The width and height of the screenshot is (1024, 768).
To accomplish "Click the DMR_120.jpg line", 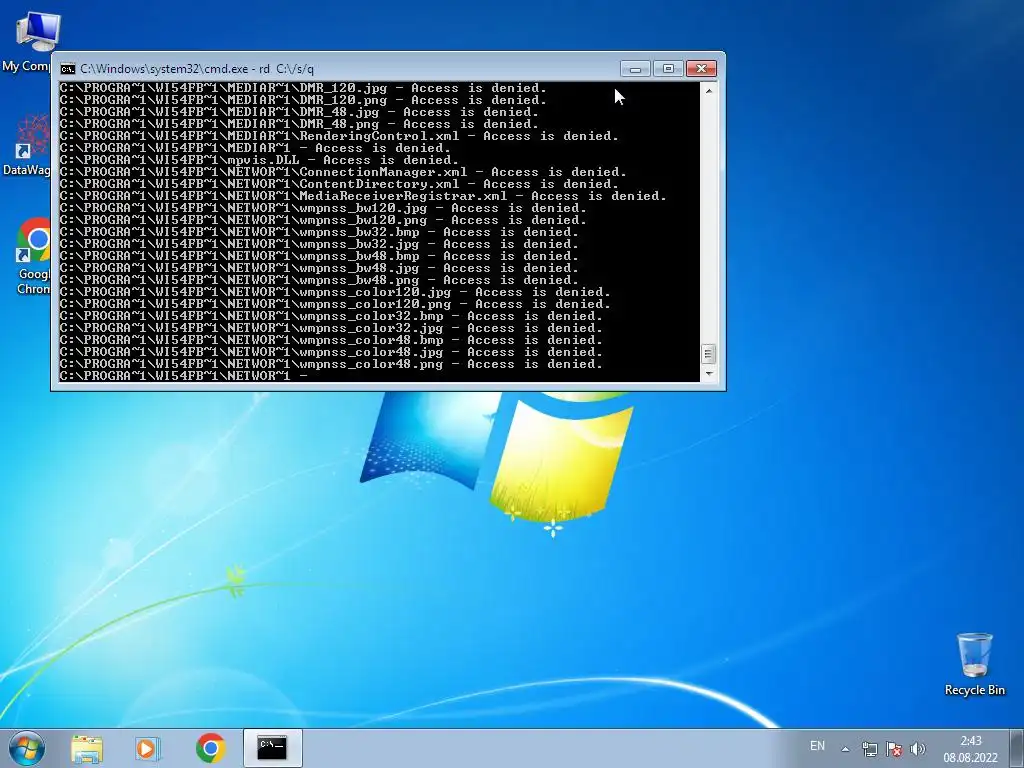I will tap(302, 88).
